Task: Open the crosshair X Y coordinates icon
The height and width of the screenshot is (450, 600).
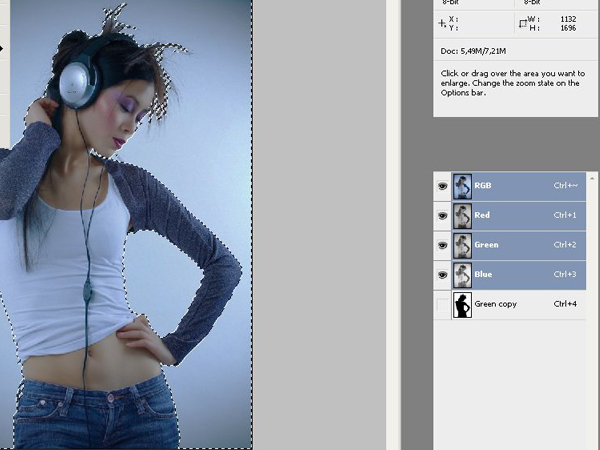Action: [442, 24]
